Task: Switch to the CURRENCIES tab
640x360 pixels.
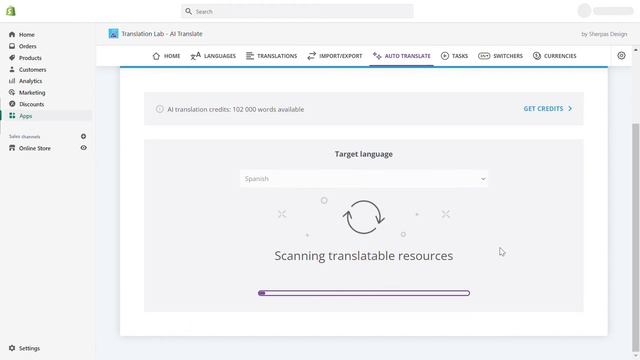Action: pyautogui.click(x=555, y=56)
